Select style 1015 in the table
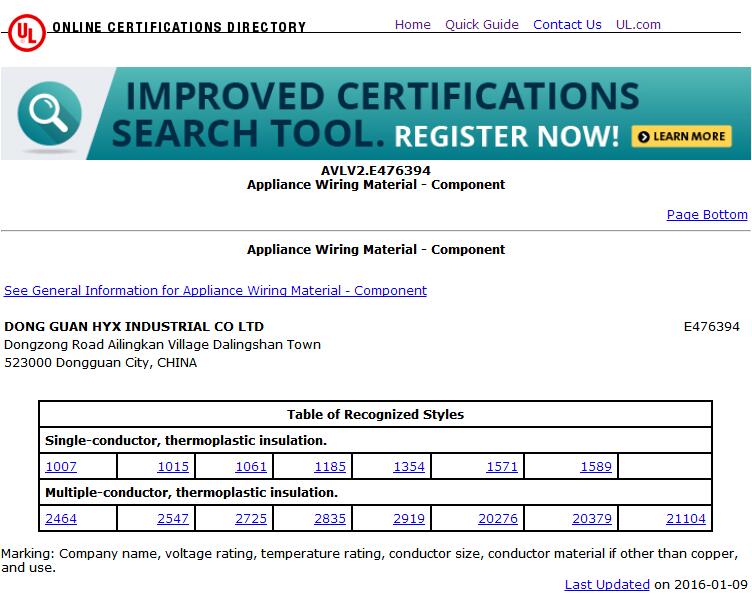The height and width of the screenshot is (595, 752). pos(173,467)
